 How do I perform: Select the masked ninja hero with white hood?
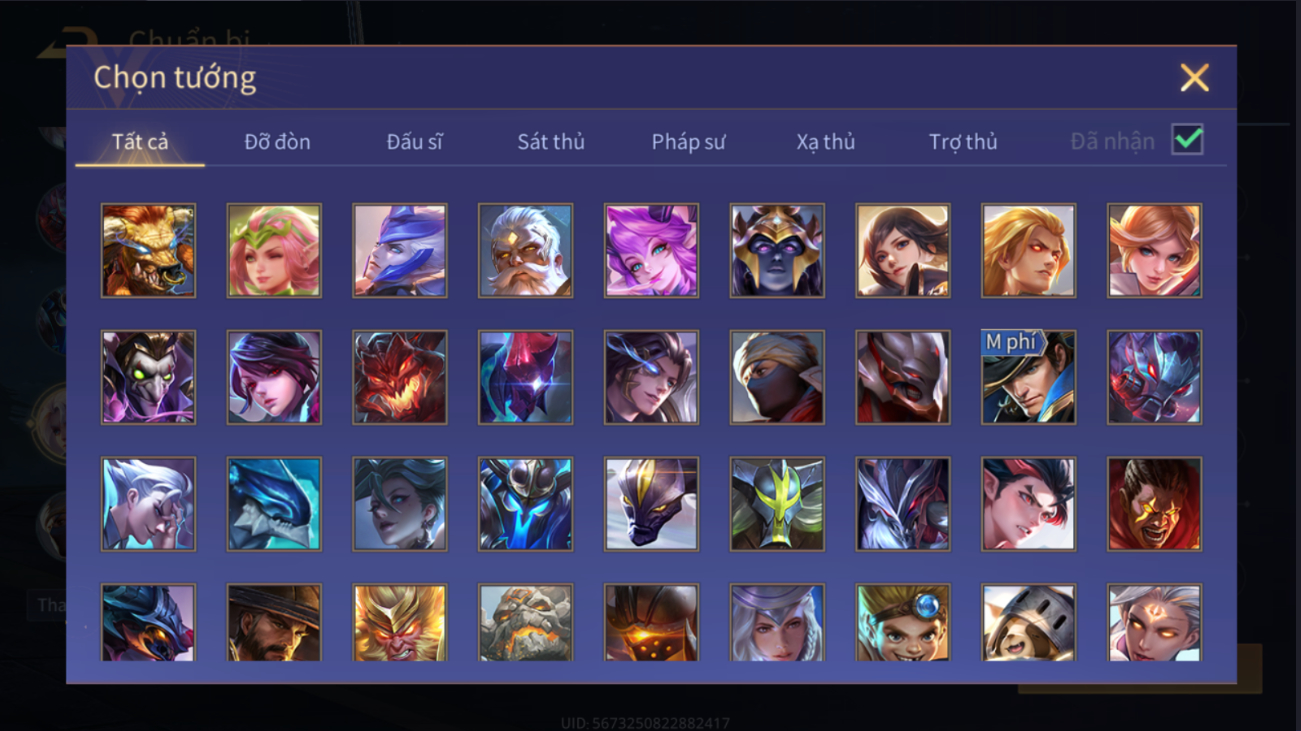[x=777, y=377]
